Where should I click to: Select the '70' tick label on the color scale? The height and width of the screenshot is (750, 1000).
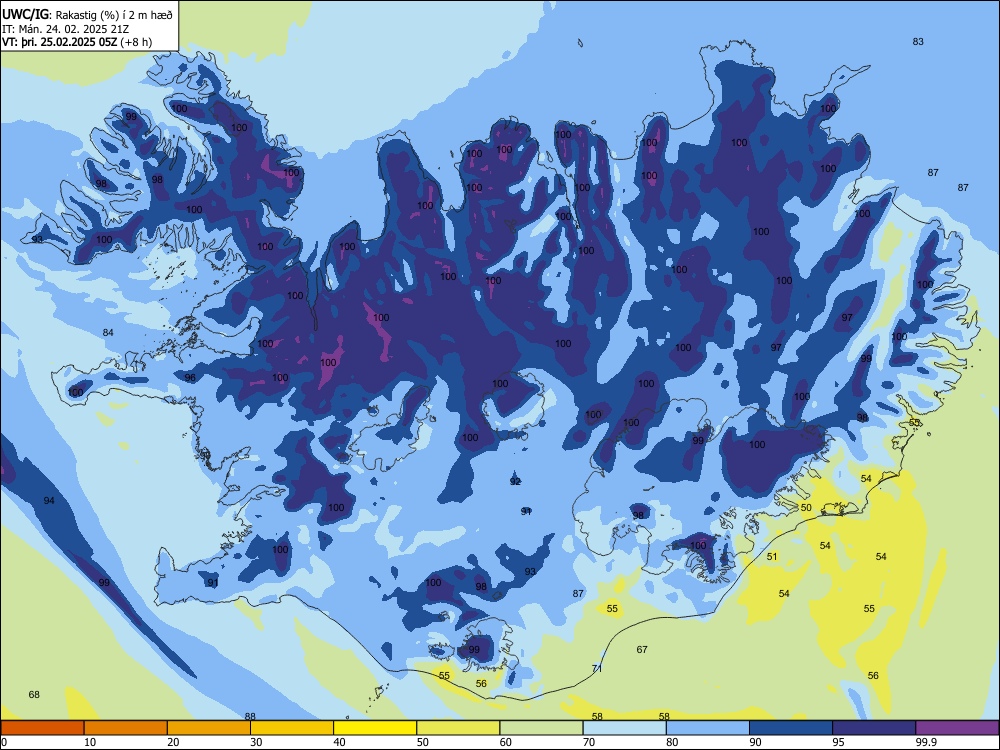pyautogui.click(x=589, y=742)
